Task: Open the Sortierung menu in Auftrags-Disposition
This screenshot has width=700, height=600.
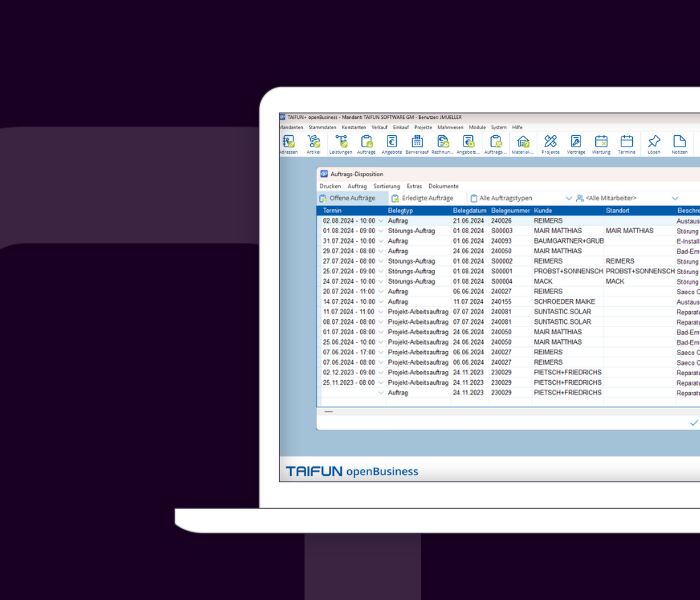Action: 386,186
